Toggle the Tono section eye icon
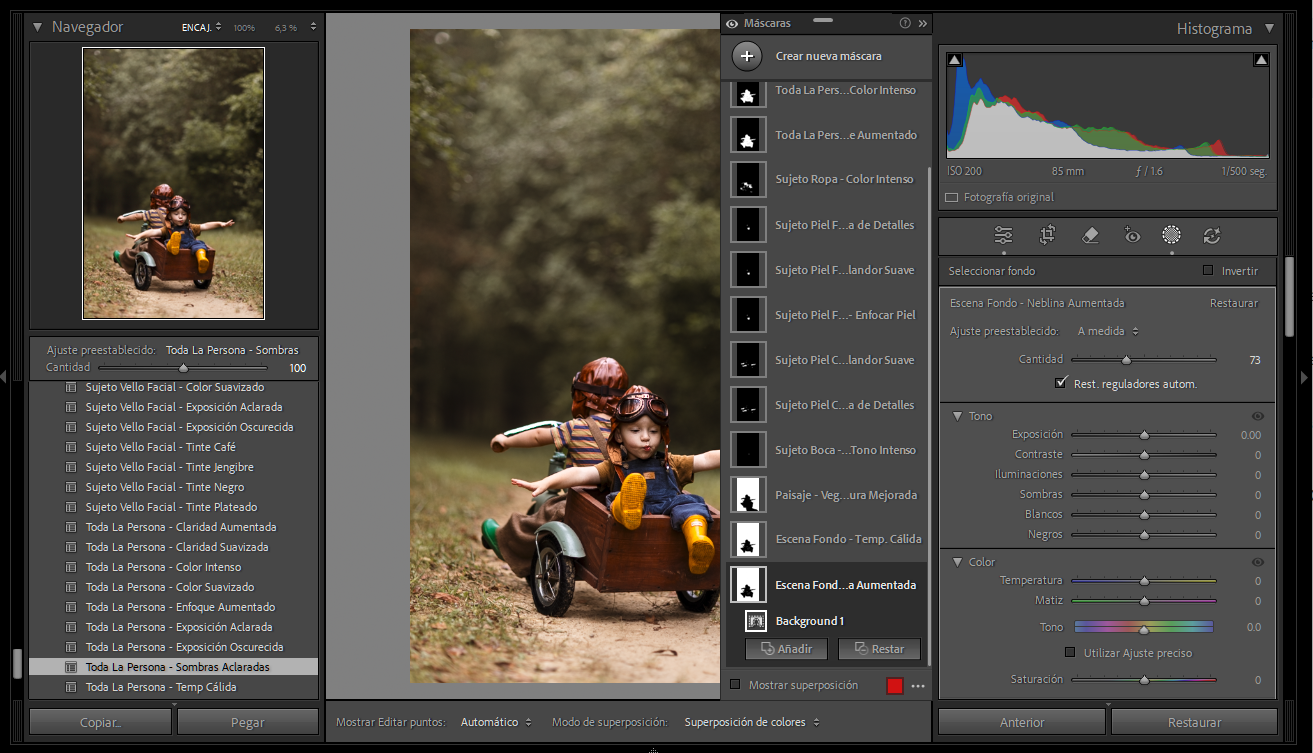The height and width of the screenshot is (753, 1313). tap(1257, 416)
